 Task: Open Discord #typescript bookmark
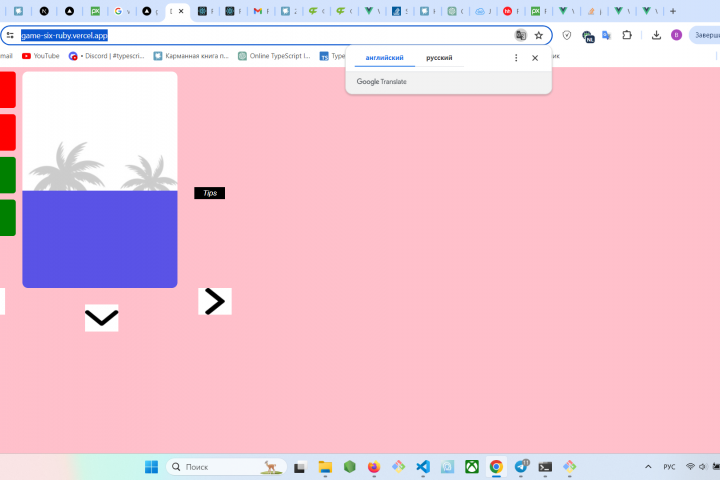coord(106,56)
